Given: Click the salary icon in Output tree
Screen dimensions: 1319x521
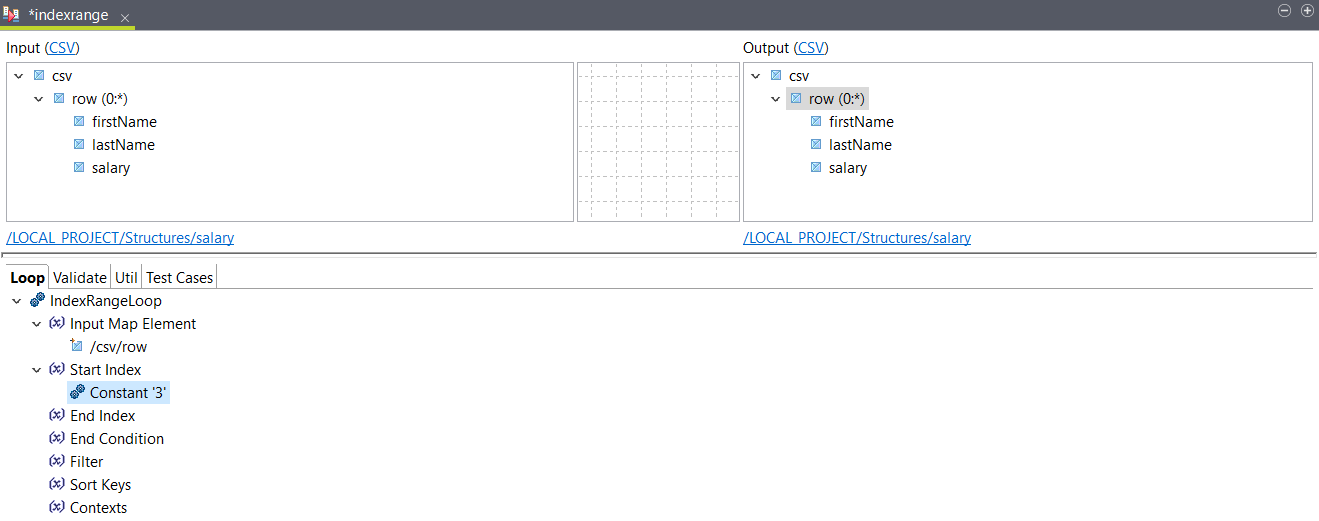Looking at the screenshot, I should 816,167.
